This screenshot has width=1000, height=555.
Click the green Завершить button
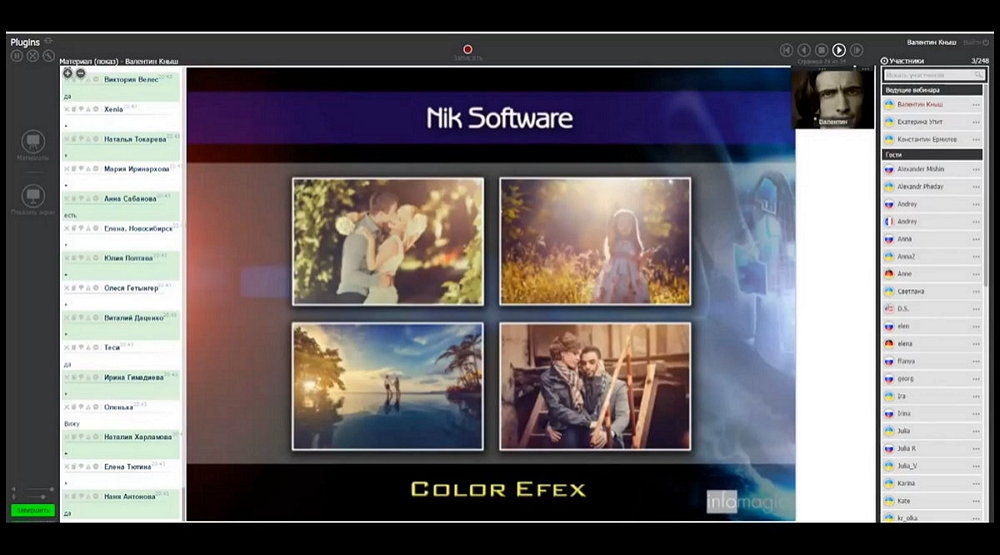coord(33,510)
